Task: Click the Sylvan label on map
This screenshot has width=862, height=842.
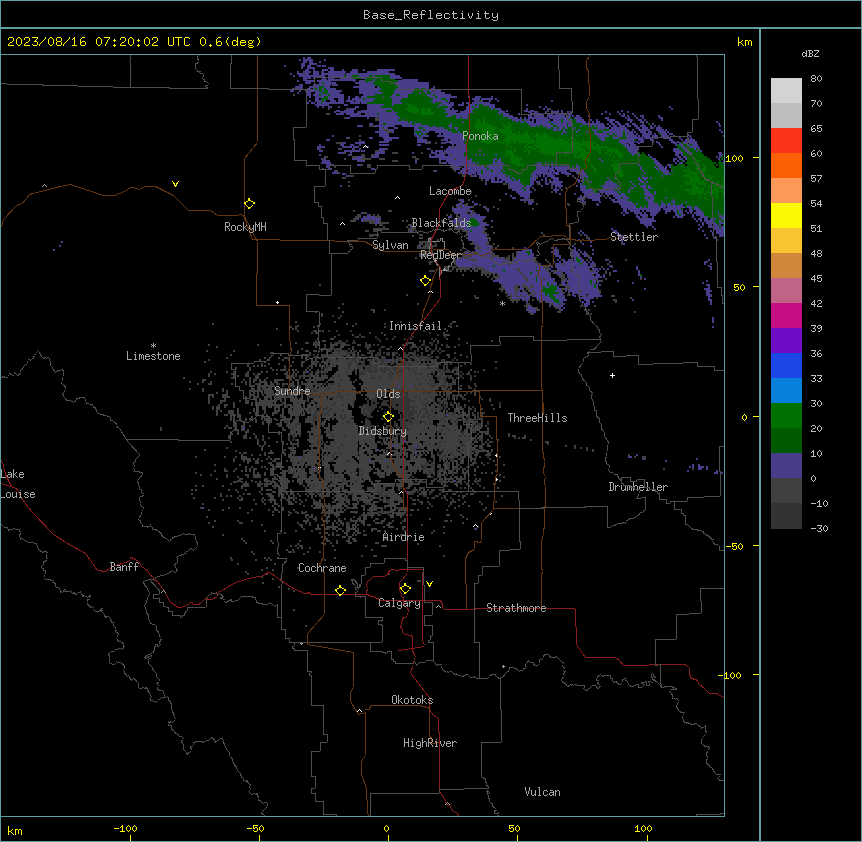Action: 390,245
